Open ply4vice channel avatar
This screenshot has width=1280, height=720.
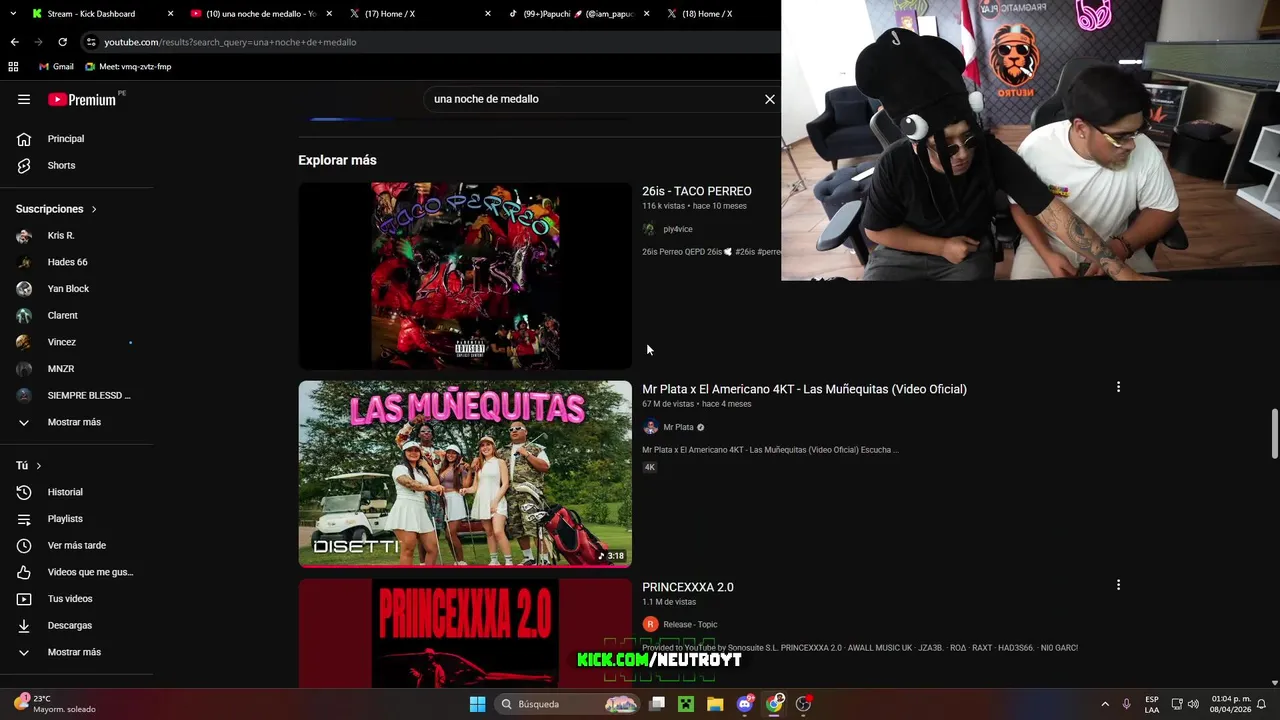(650, 229)
